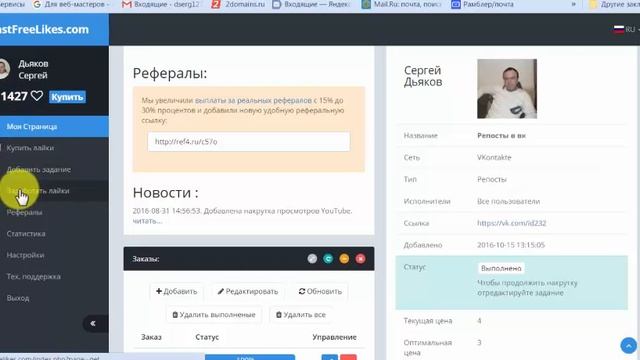The height and width of the screenshot is (360, 640).
Task: Click Удалить выполненные button
Action: pyautogui.click(x=214, y=315)
